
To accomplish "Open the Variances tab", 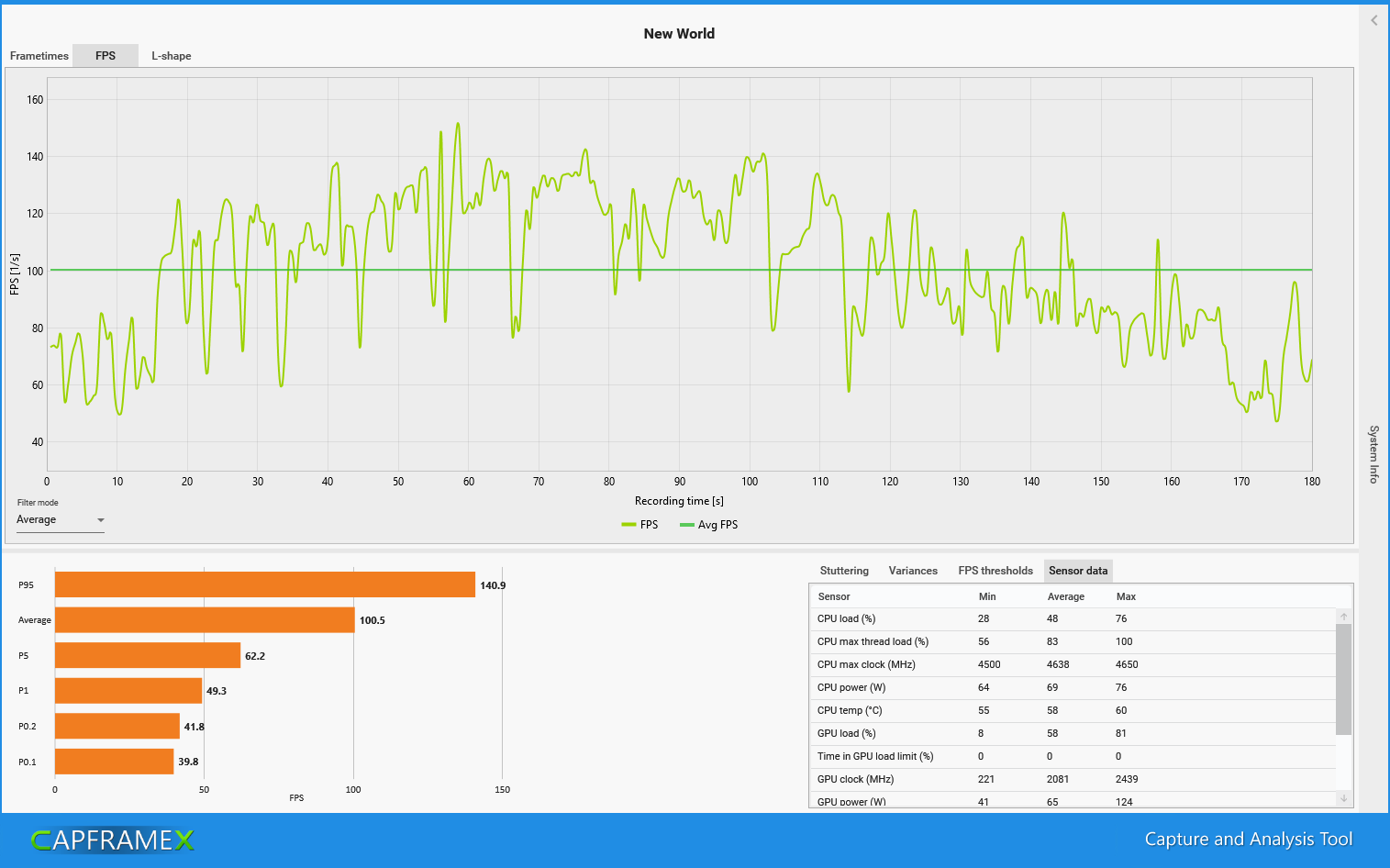I will 913,571.
